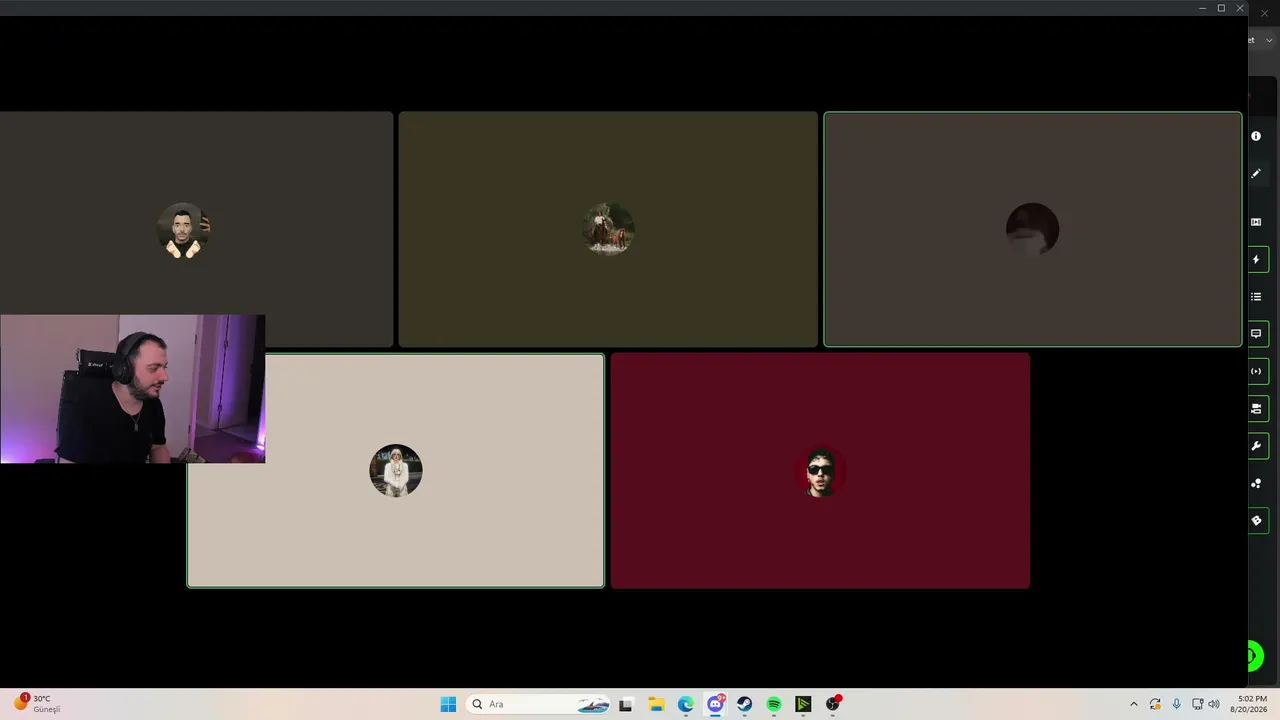Screen dimensions: 1280x720
Task: Open the green-arrow app on the taskbar
Action: [x=803, y=704]
